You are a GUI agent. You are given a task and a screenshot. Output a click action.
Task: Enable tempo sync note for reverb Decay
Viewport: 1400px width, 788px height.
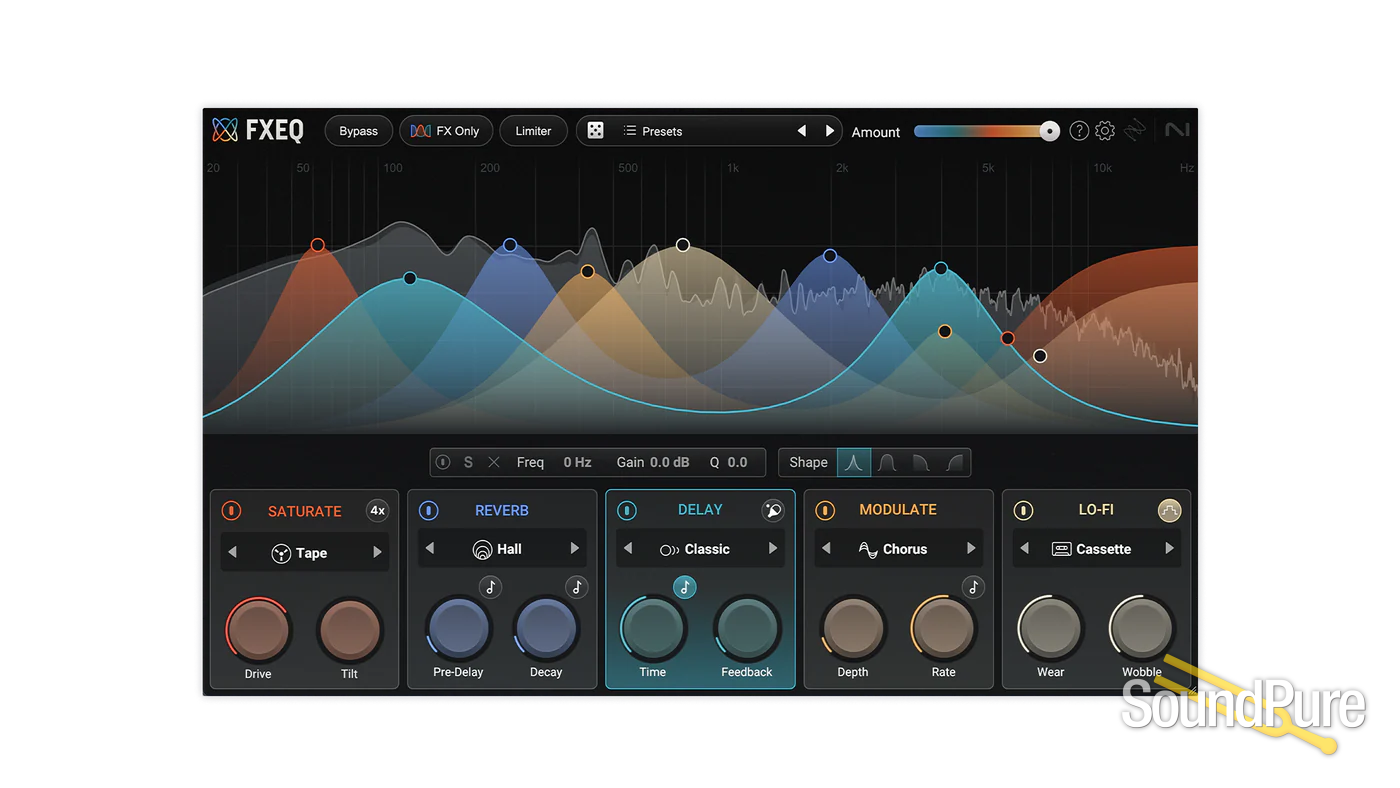point(576,587)
